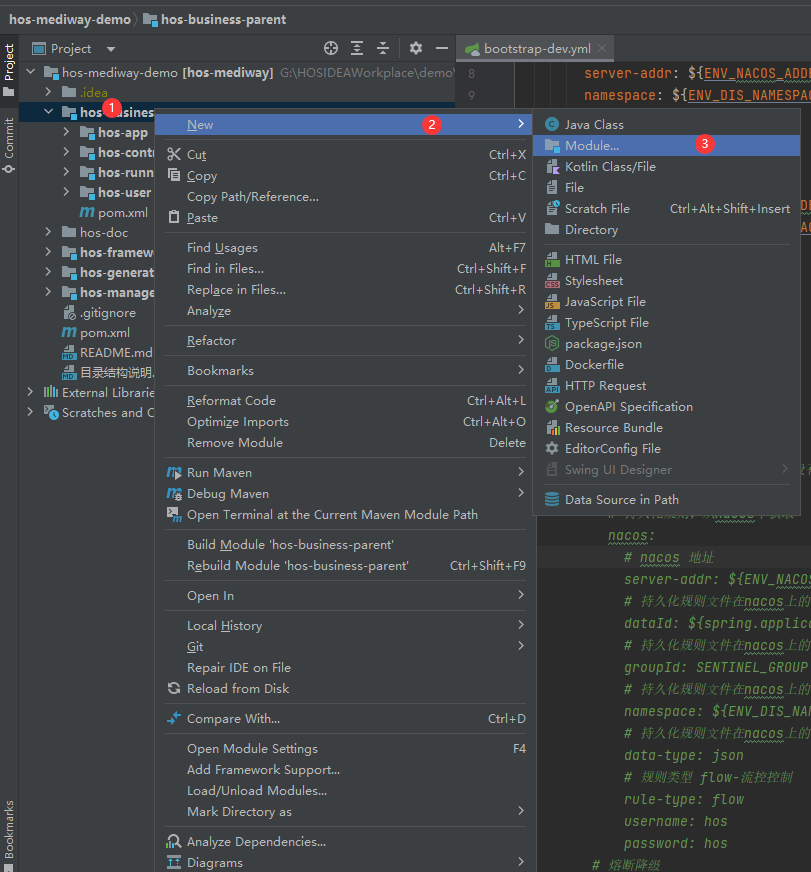The image size is (811, 872).
Task: Expand External Libraries tree node
Action: [30, 392]
